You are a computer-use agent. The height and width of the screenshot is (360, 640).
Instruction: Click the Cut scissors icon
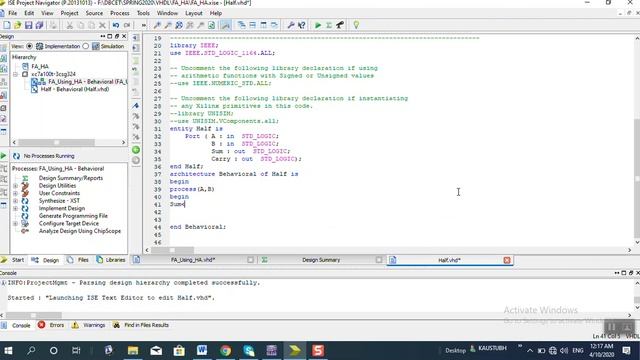(x=69, y=25)
